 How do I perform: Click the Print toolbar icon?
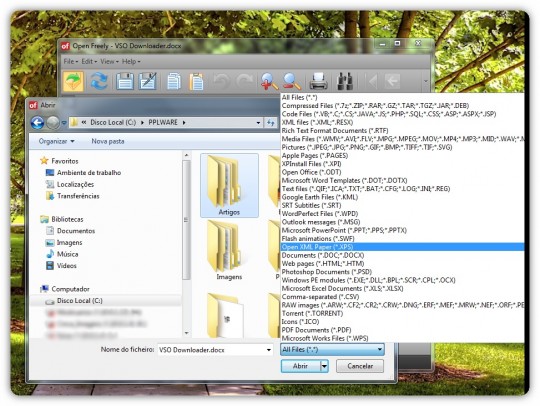319,82
